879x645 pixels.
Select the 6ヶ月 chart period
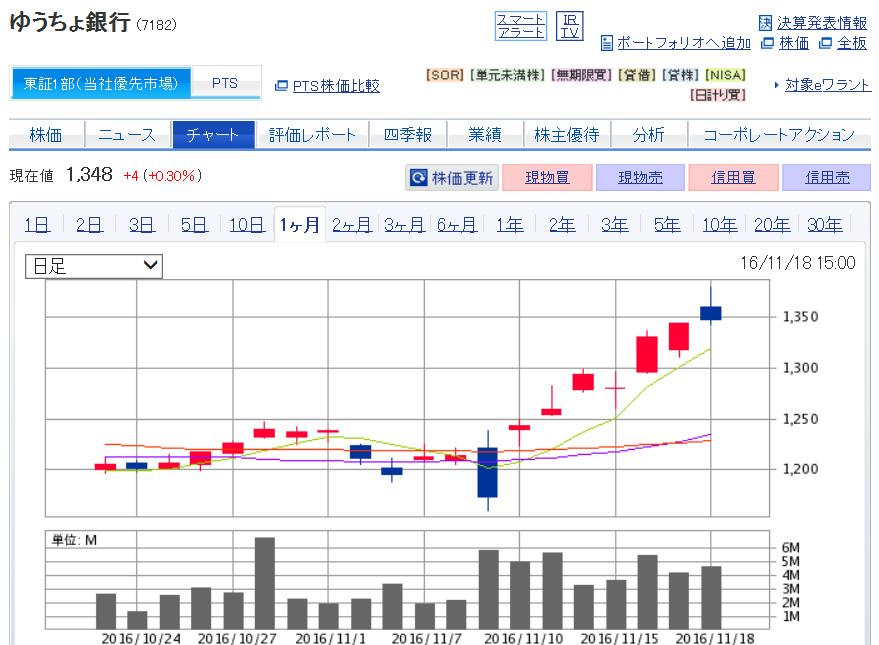coord(457,225)
